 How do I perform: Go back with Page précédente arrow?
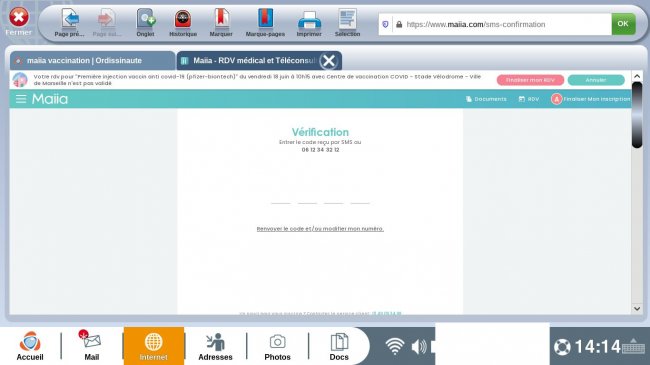click(x=70, y=23)
